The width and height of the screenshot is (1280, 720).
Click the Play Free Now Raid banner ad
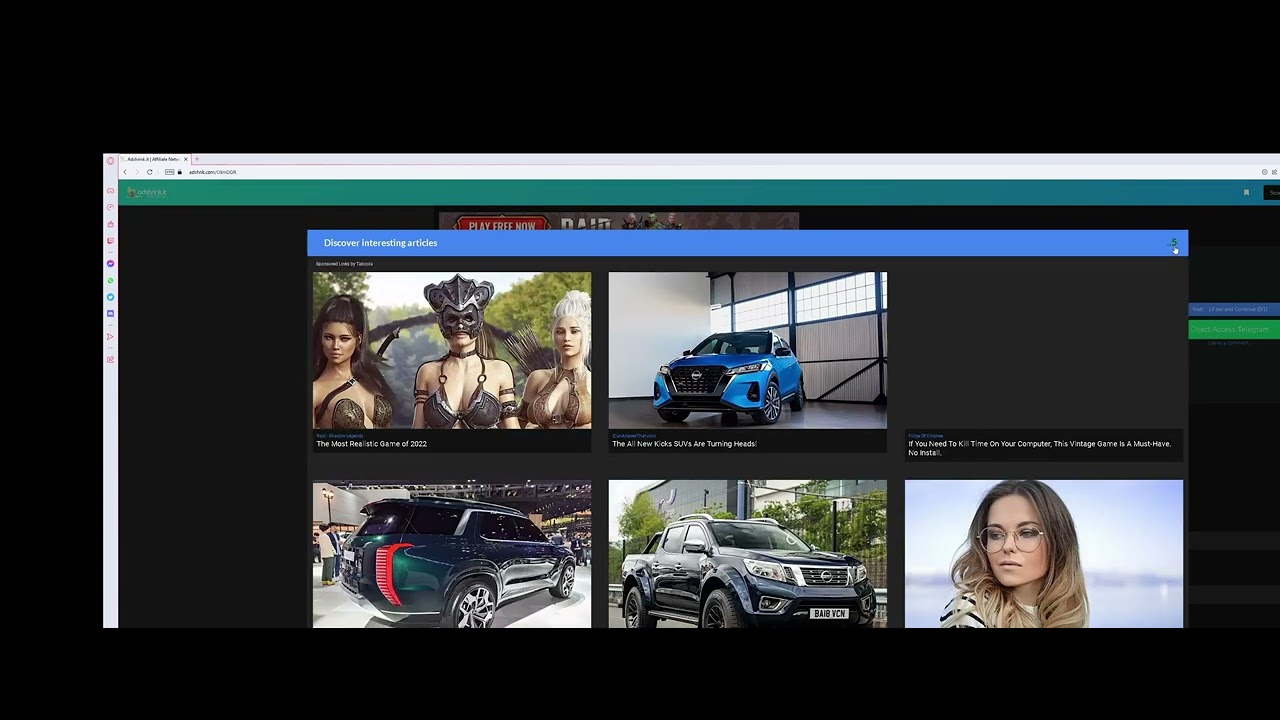[619, 222]
